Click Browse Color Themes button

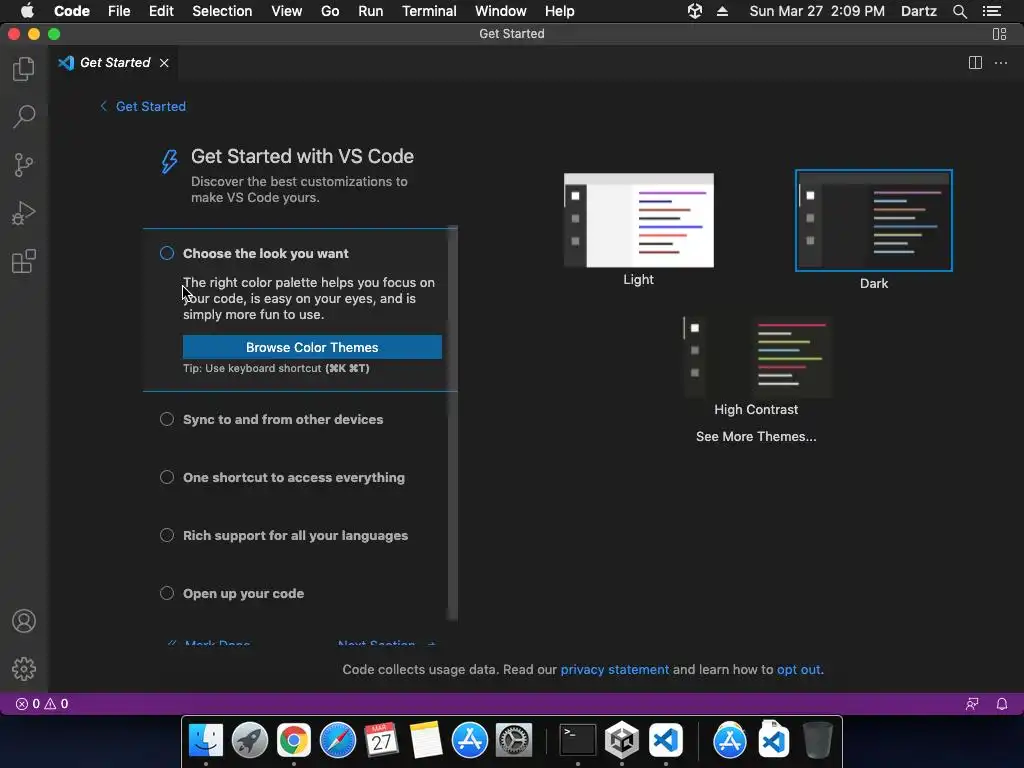coord(312,347)
